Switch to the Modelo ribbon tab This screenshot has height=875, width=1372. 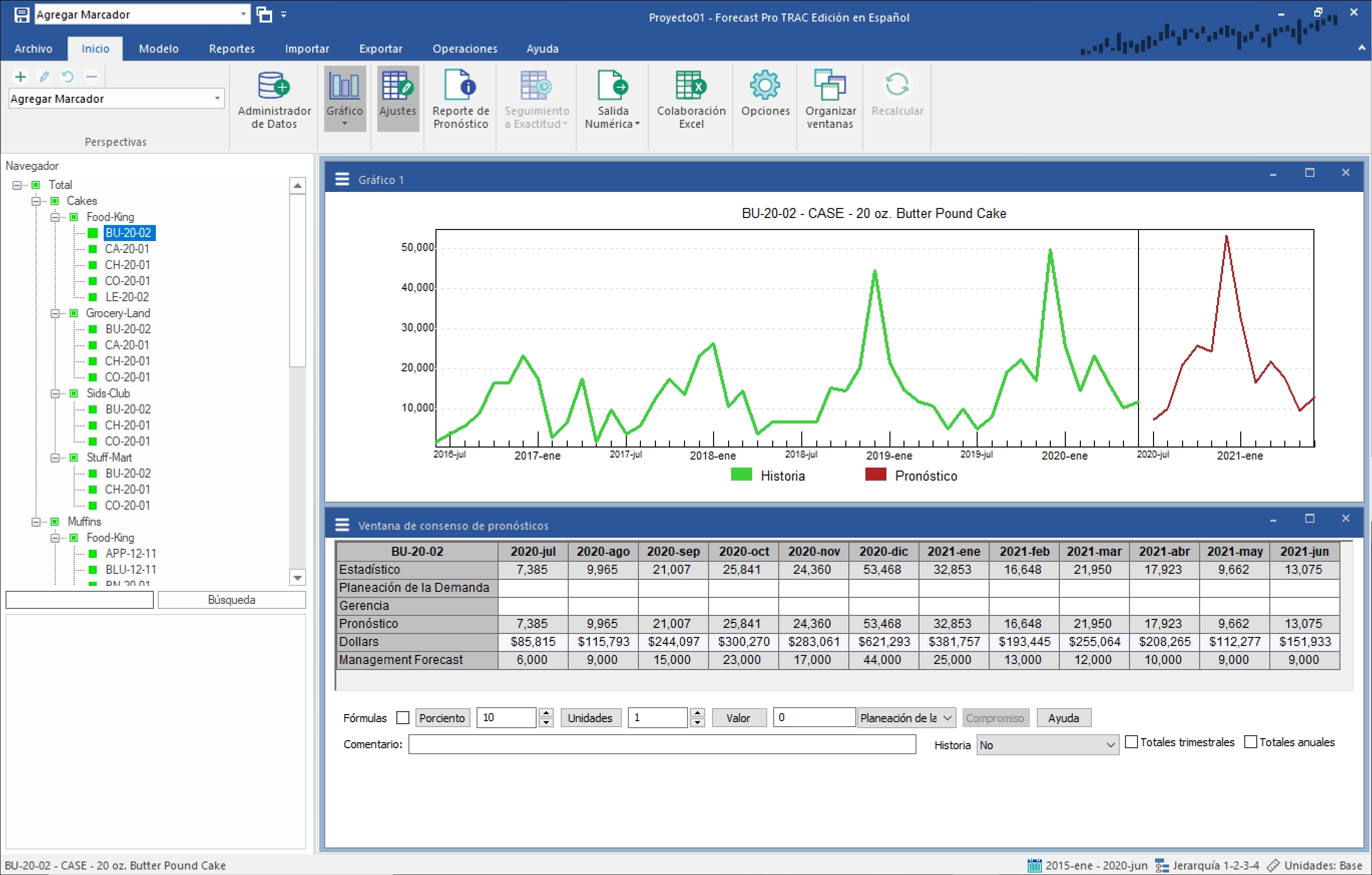[158, 49]
